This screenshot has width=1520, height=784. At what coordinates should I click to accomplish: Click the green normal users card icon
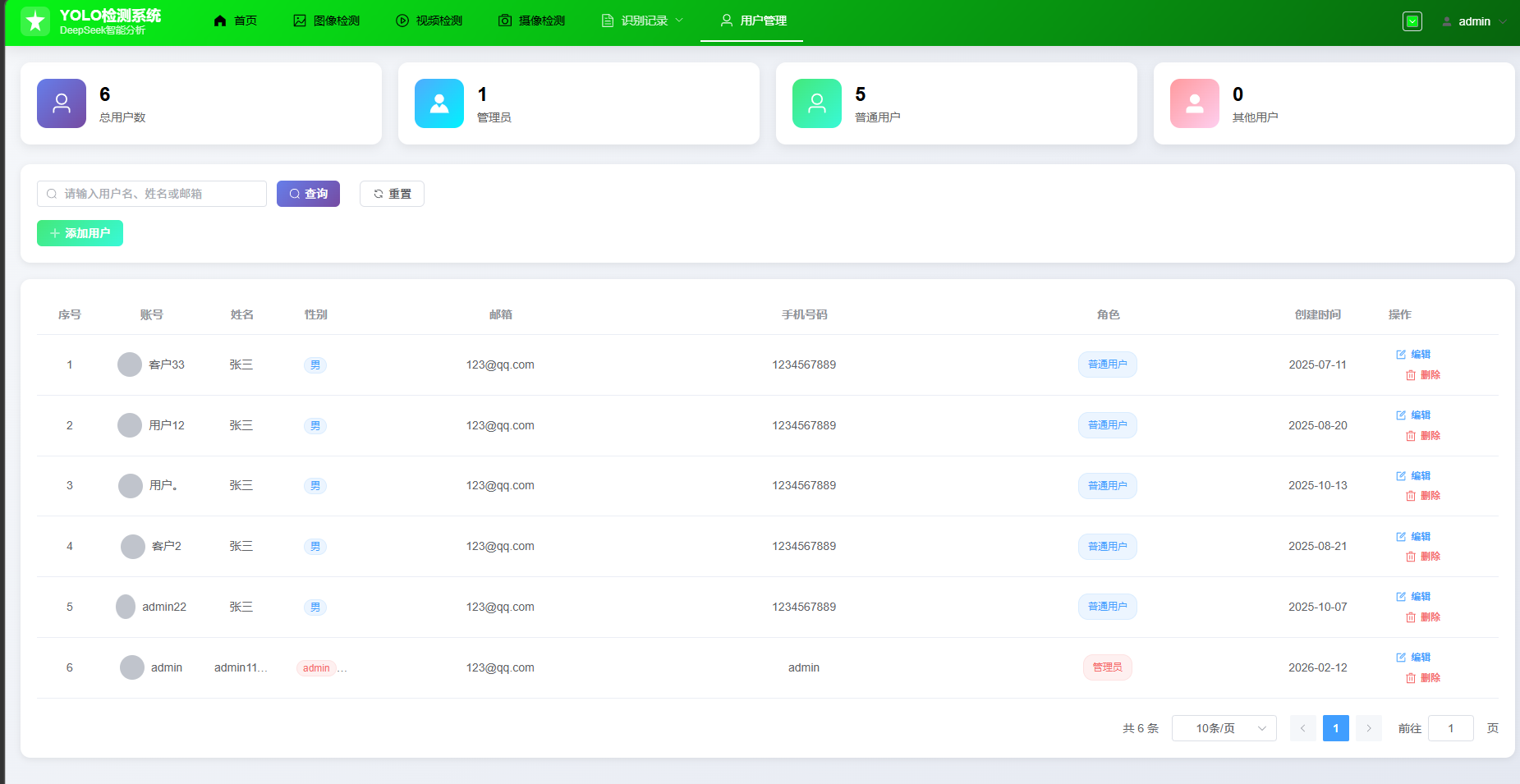[817, 103]
